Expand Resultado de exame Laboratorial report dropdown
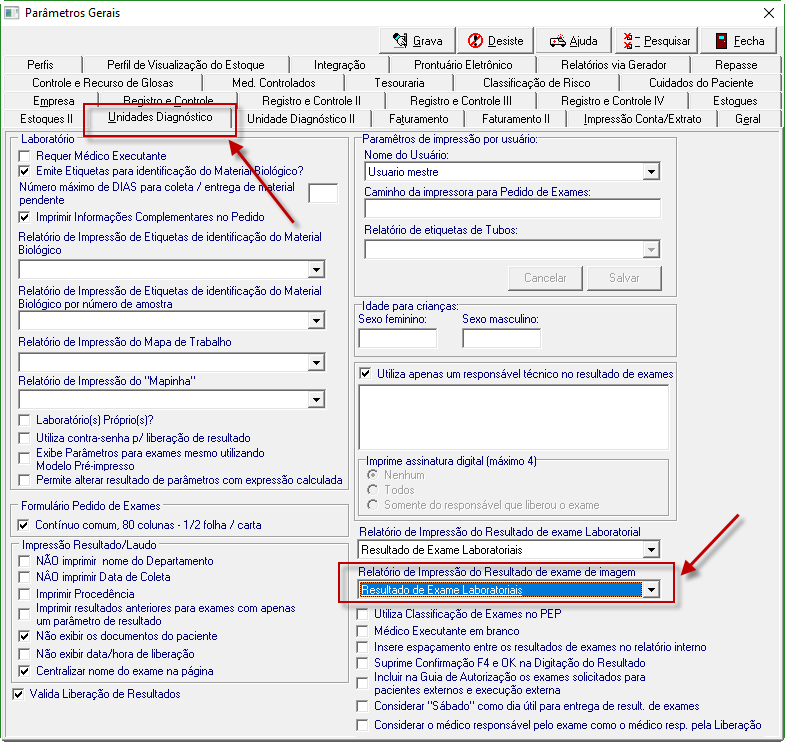The width and height of the screenshot is (785, 742). point(651,550)
